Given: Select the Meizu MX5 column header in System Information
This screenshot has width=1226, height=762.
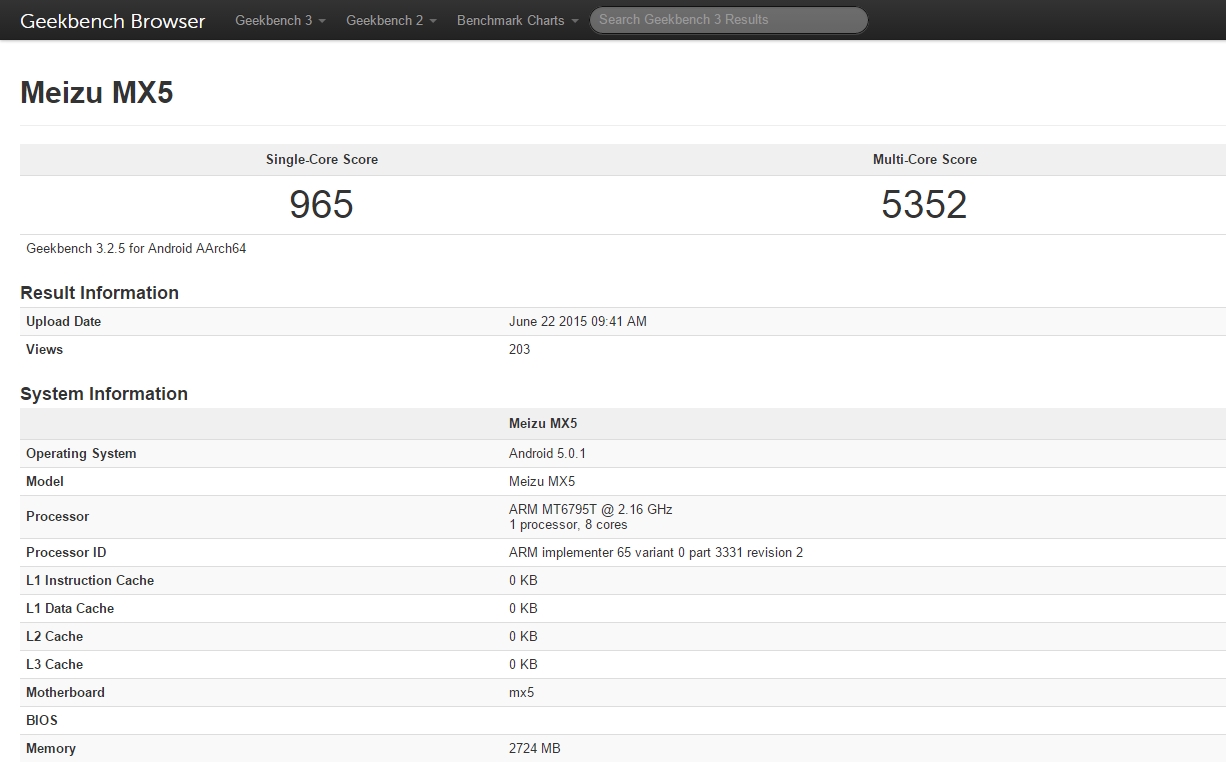Looking at the screenshot, I should pyautogui.click(x=543, y=423).
